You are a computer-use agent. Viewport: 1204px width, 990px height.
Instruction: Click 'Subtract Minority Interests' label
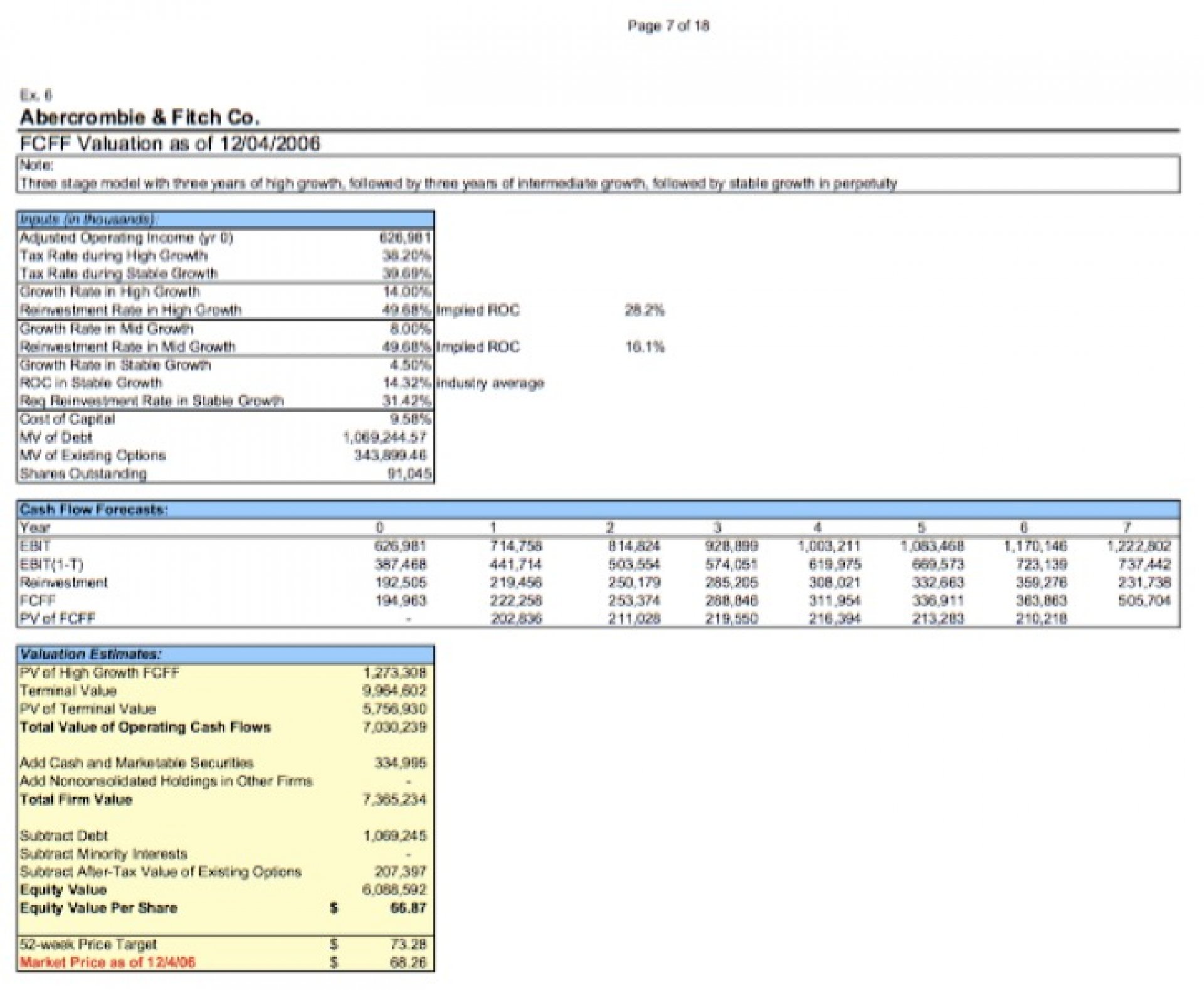pos(104,854)
